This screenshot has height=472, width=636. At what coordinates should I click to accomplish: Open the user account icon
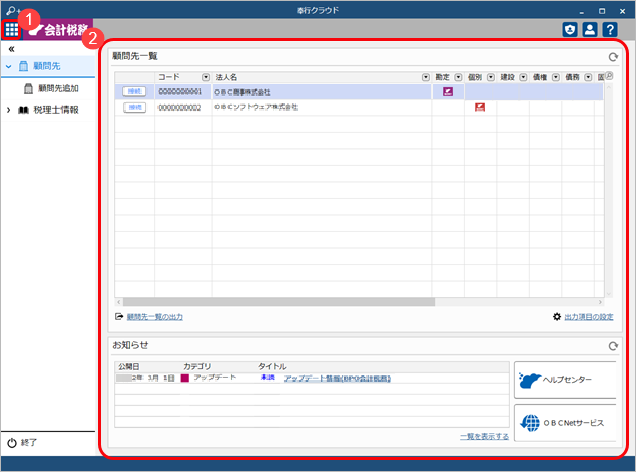[x=590, y=30]
